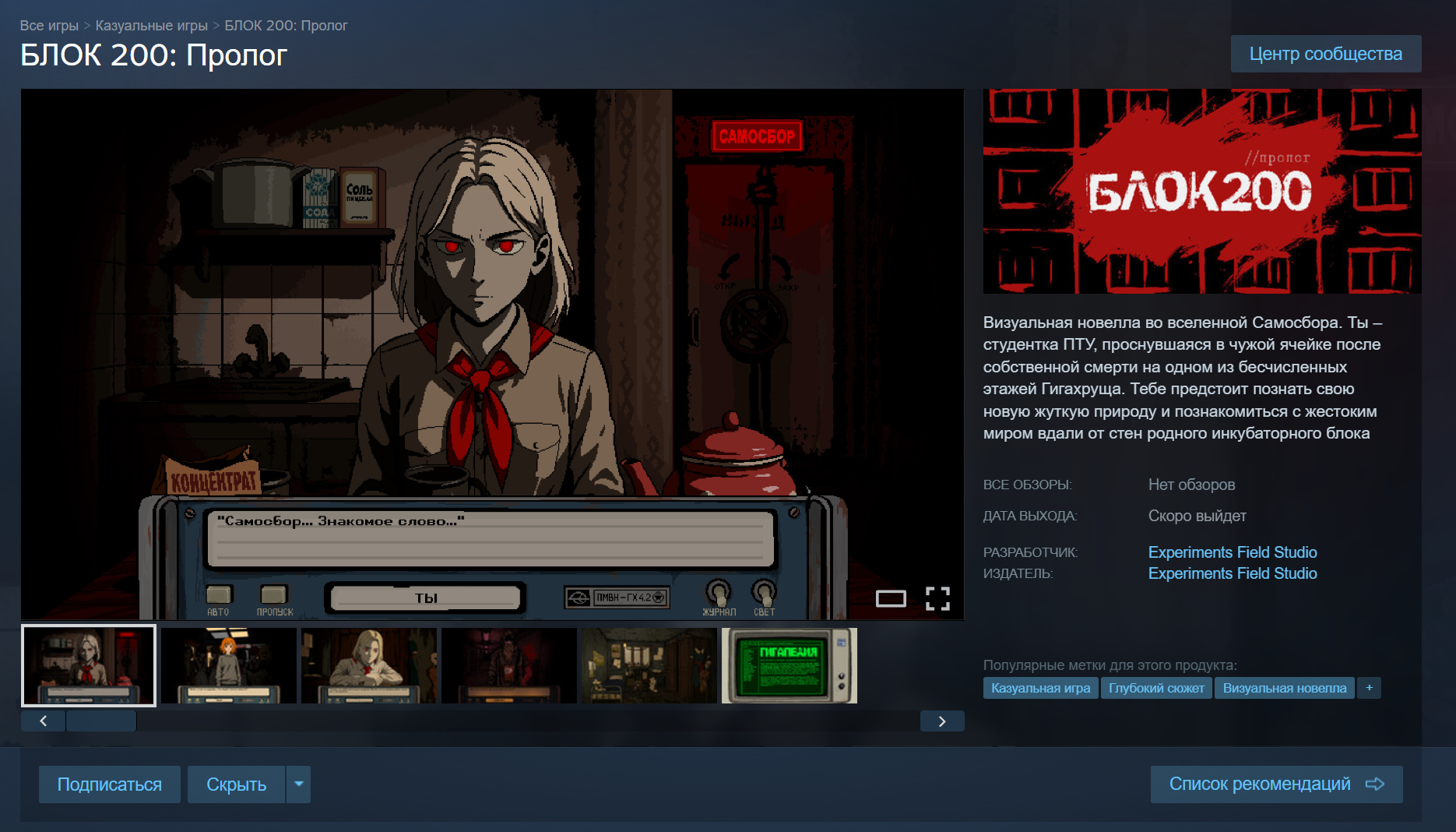Click the plus button to add tags

[1369, 688]
